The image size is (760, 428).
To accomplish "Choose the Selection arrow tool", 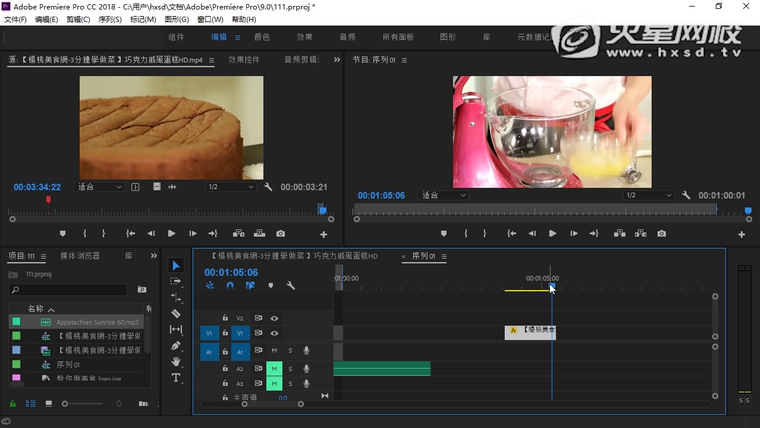I will tap(176, 265).
